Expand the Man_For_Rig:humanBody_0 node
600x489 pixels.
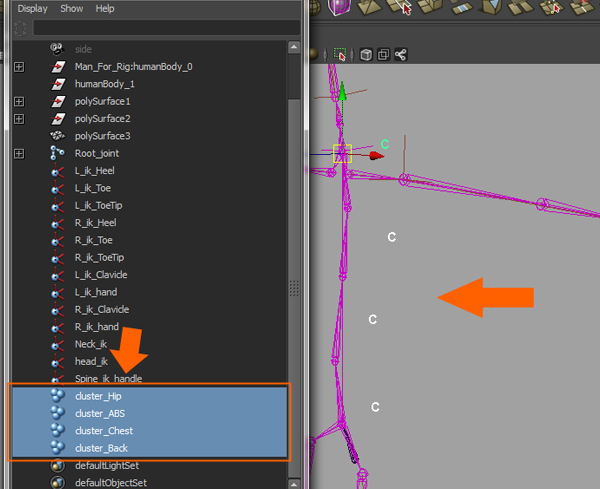[19, 67]
